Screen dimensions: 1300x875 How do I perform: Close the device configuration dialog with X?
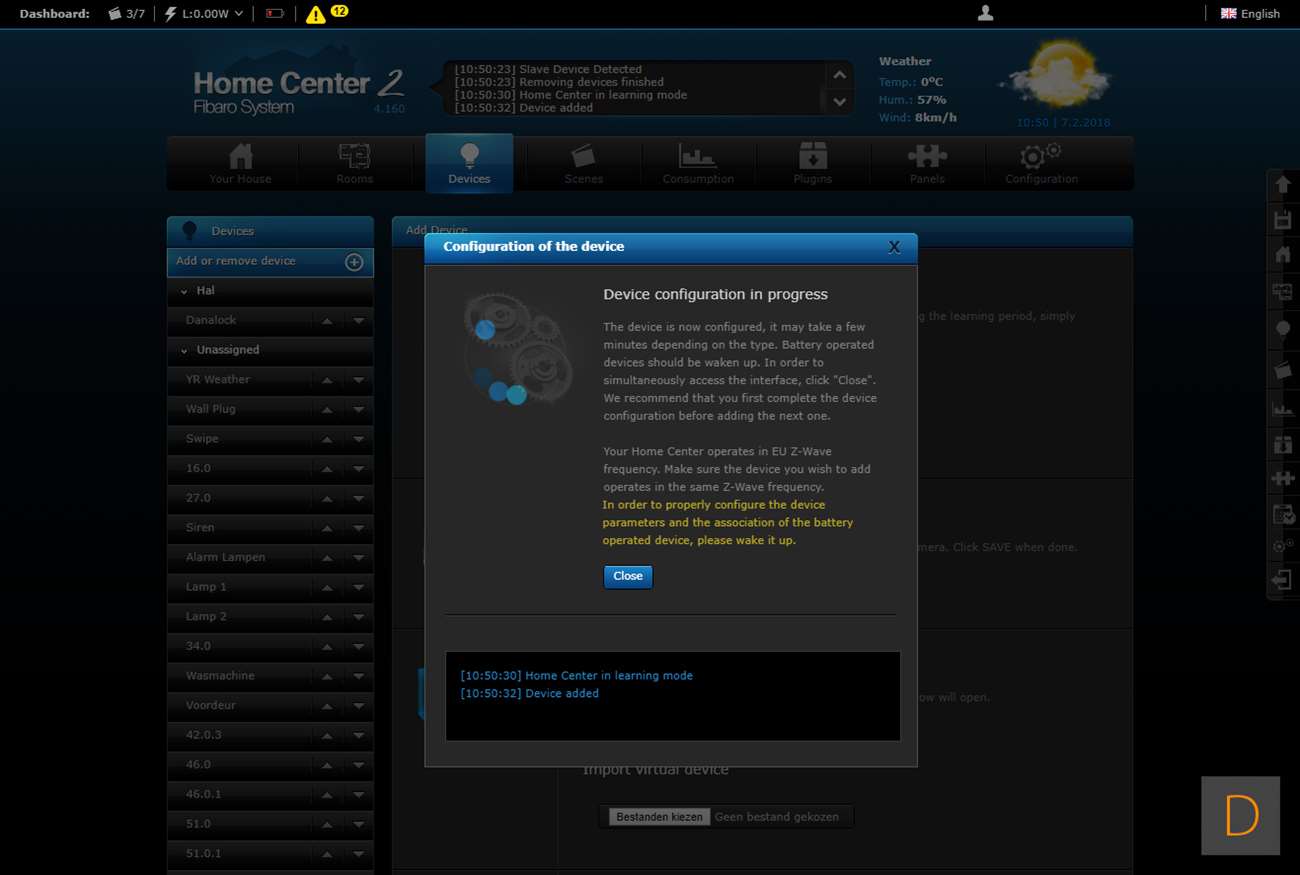[x=894, y=247]
